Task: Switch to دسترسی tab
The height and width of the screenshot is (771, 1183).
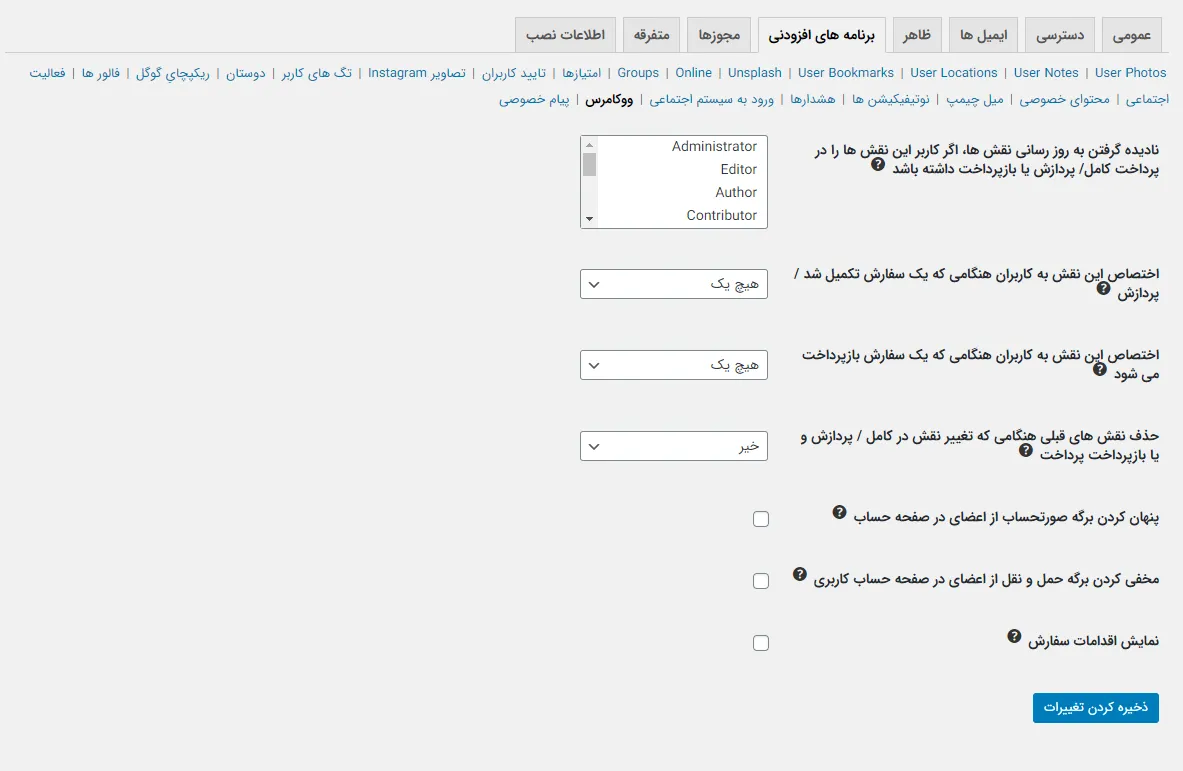Action: click(1060, 35)
